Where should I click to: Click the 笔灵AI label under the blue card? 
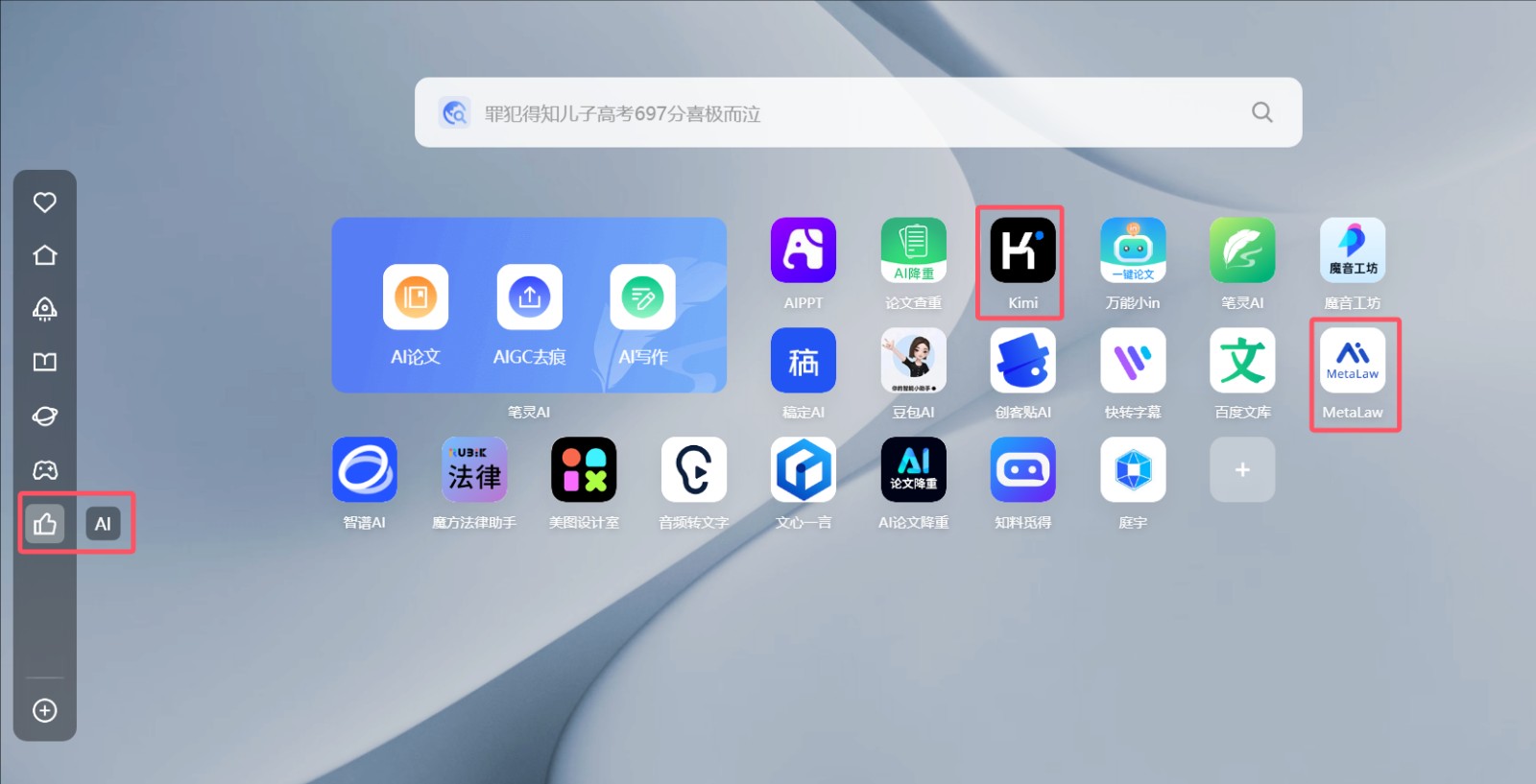(529, 412)
